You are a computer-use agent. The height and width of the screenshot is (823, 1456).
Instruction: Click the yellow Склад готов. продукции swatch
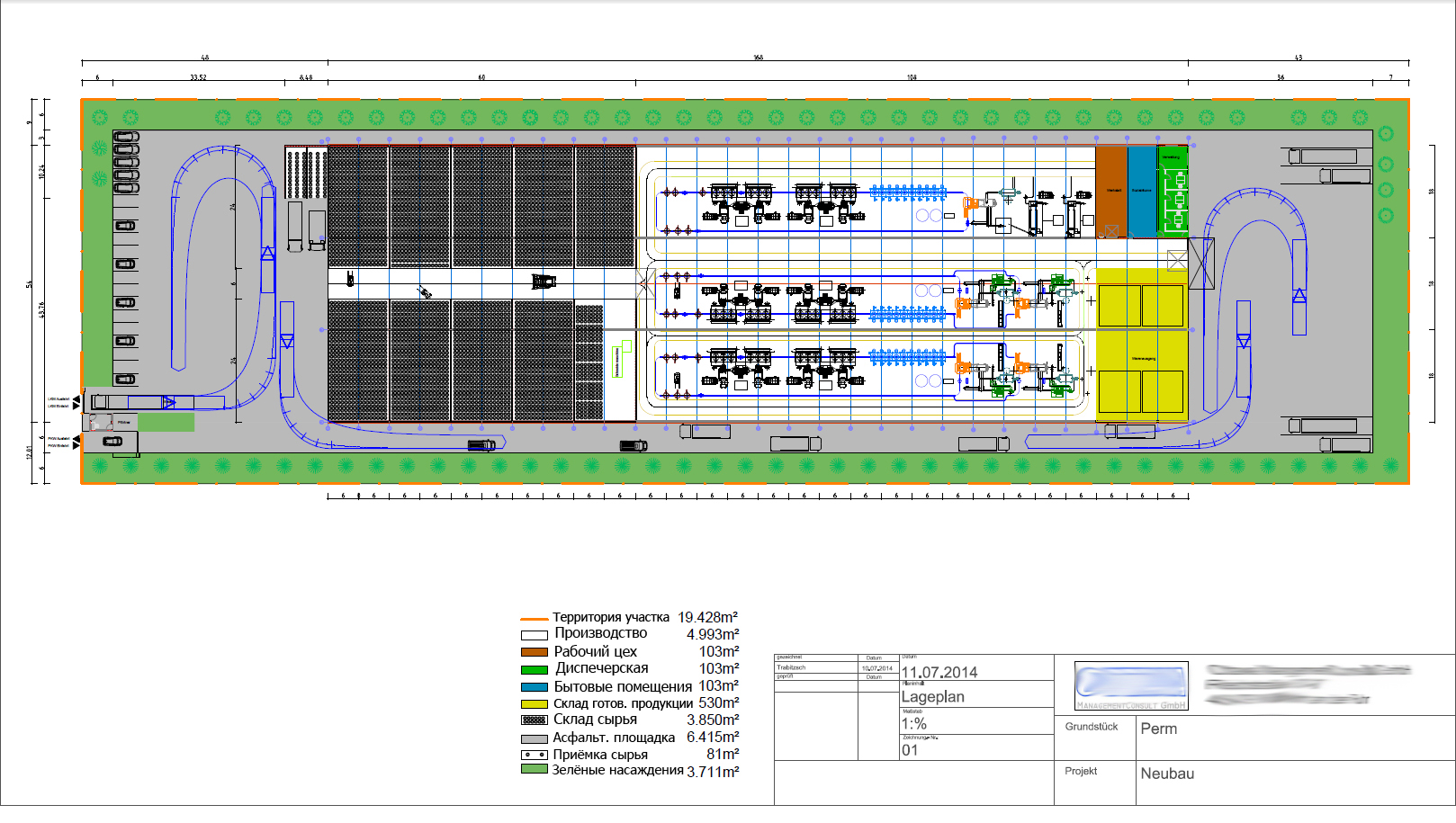[535, 703]
